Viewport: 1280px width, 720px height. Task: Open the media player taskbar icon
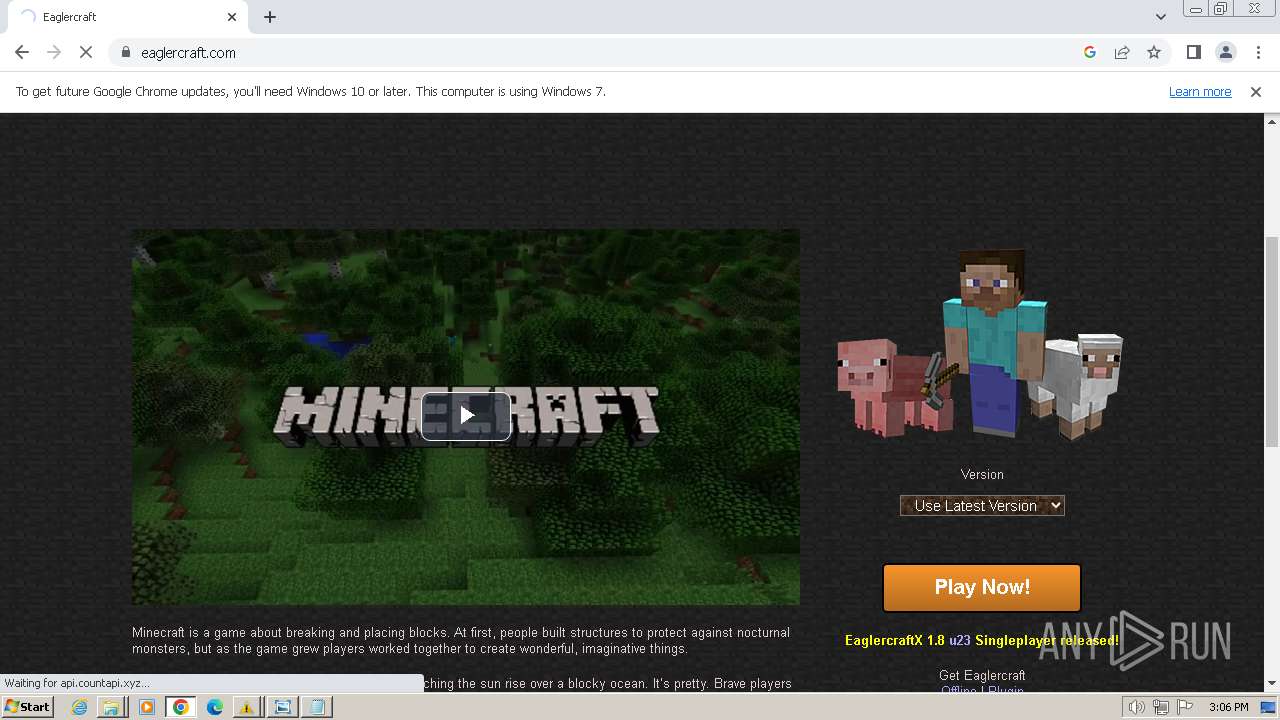146,707
